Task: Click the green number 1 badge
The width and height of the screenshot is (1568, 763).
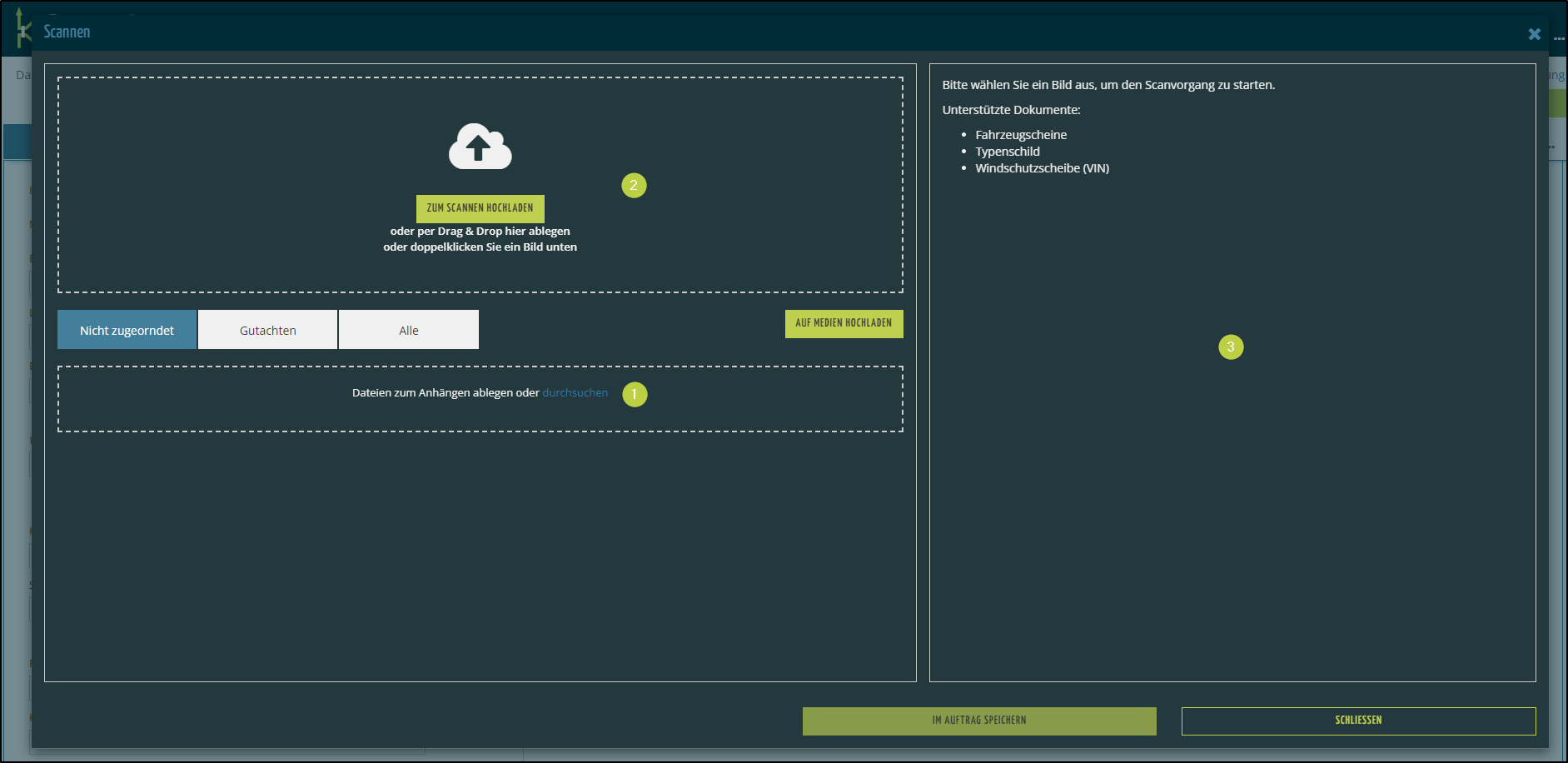Action: 635,394
